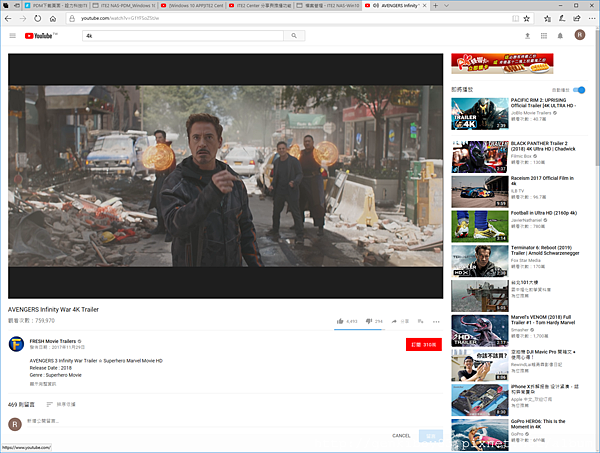The image size is (600, 453).
Task: Share the video via arrow icon
Action: pyautogui.click(x=394, y=321)
